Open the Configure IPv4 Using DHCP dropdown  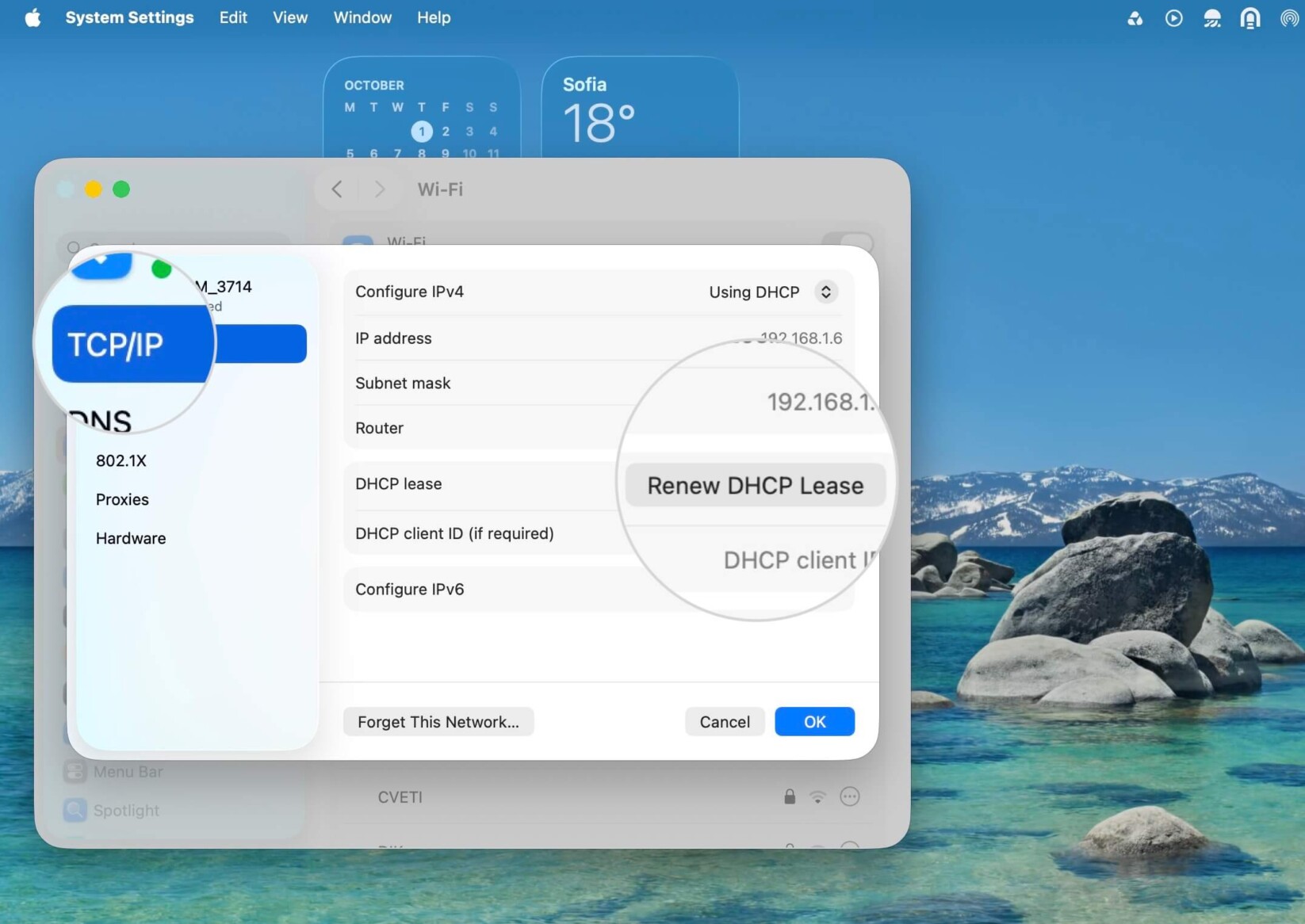pyautogui.click(x=773, y=292)
